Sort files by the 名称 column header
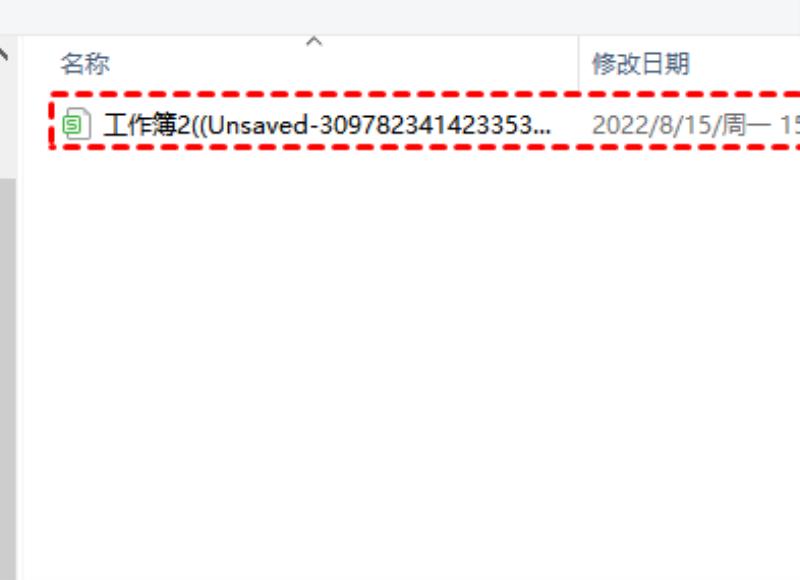 [85, 64]
